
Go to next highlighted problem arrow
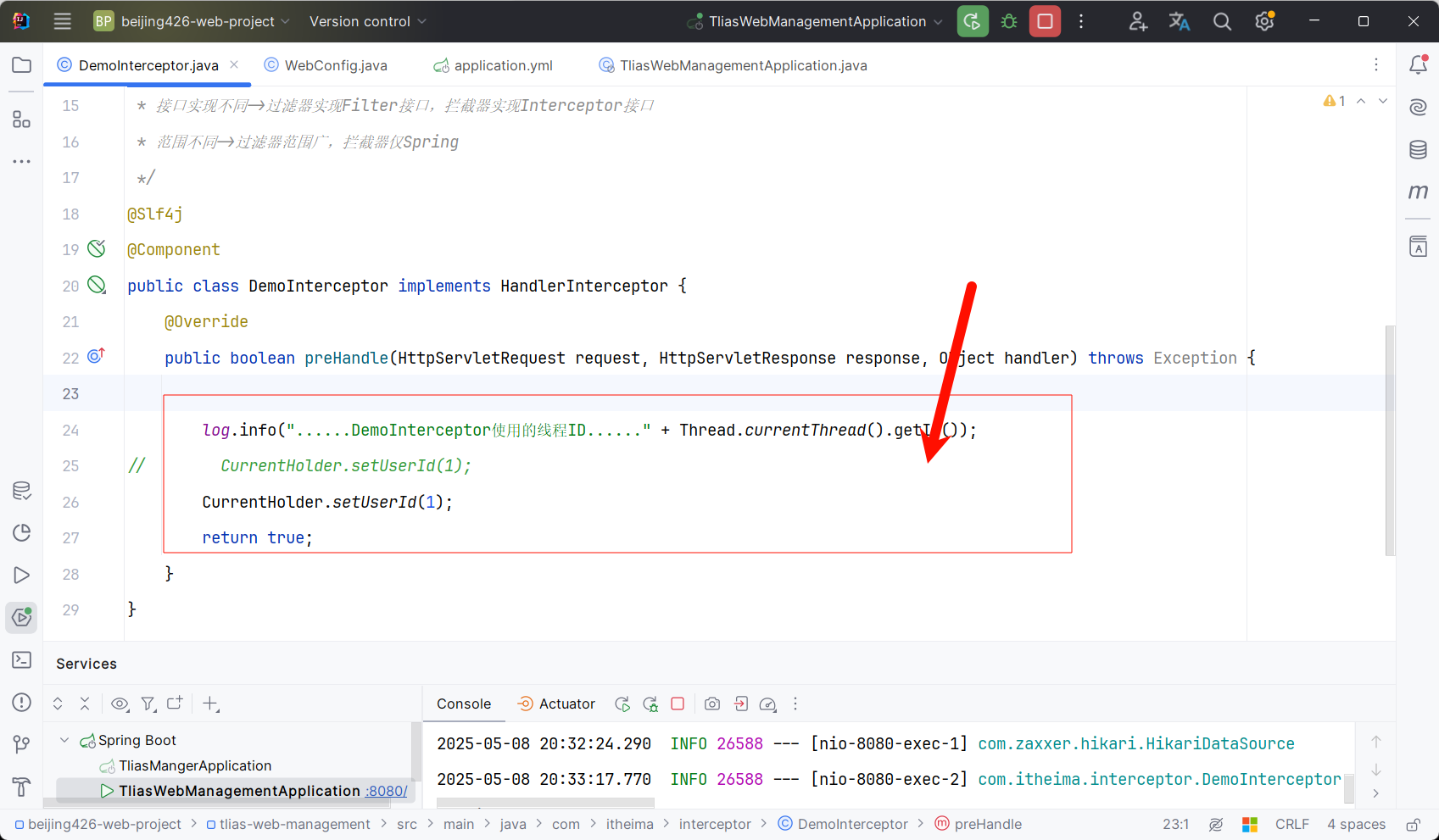point(1383,101)
